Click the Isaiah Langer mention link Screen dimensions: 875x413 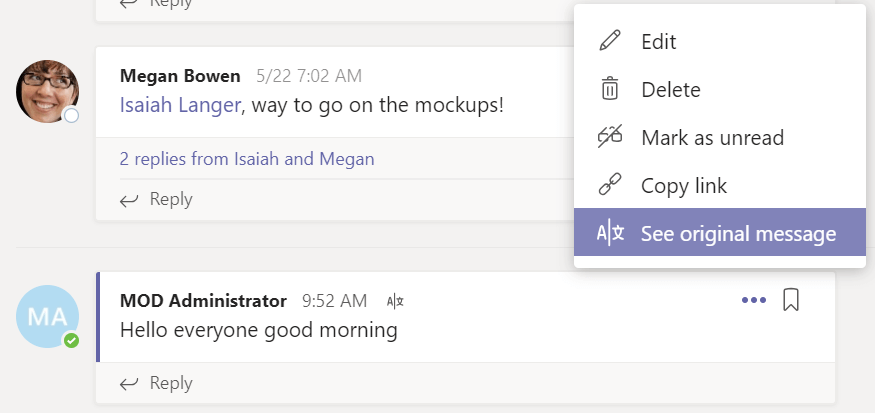click(x=180, y=104)
